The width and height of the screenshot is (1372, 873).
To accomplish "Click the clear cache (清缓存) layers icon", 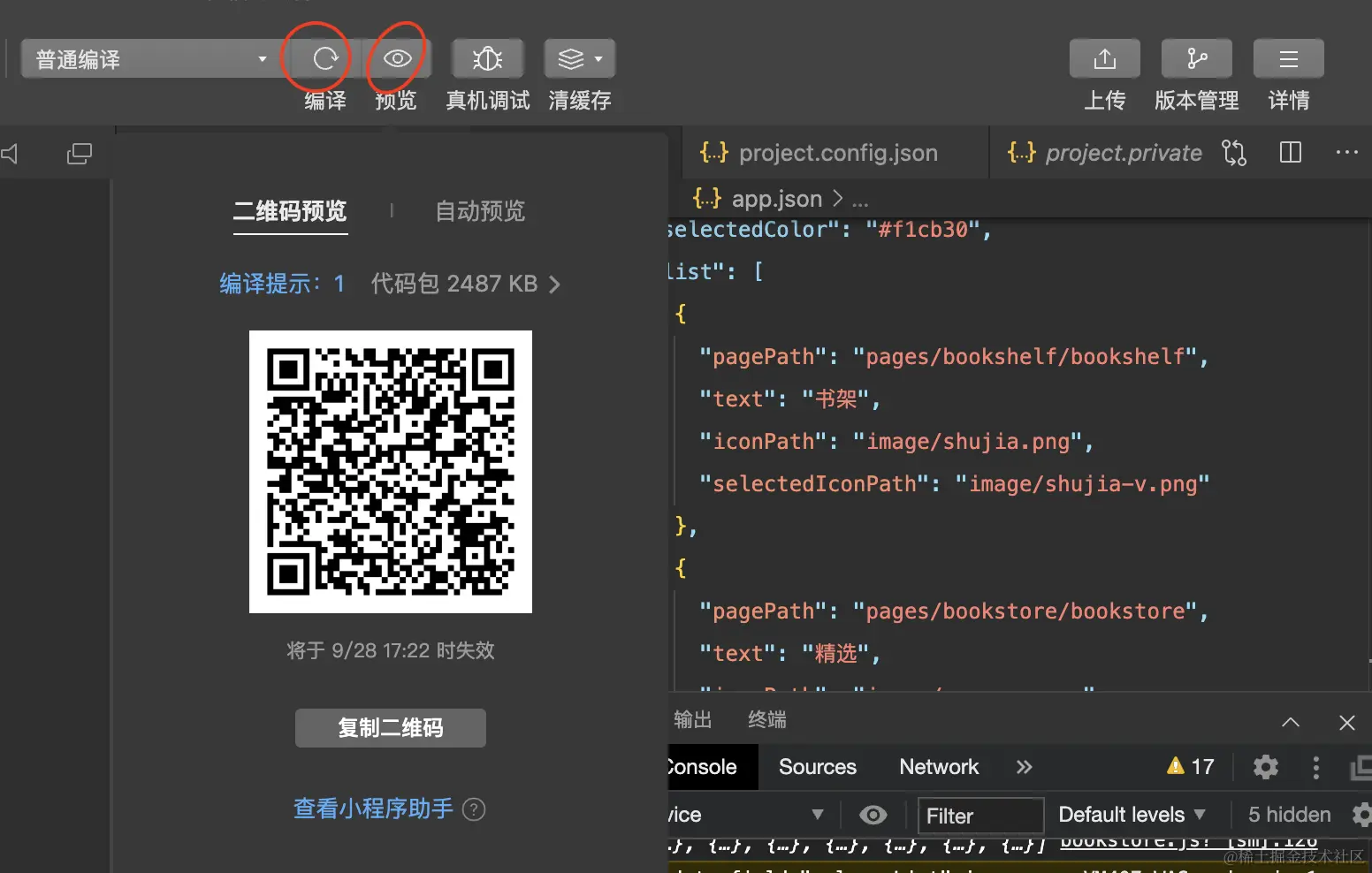I will point(570,58).
